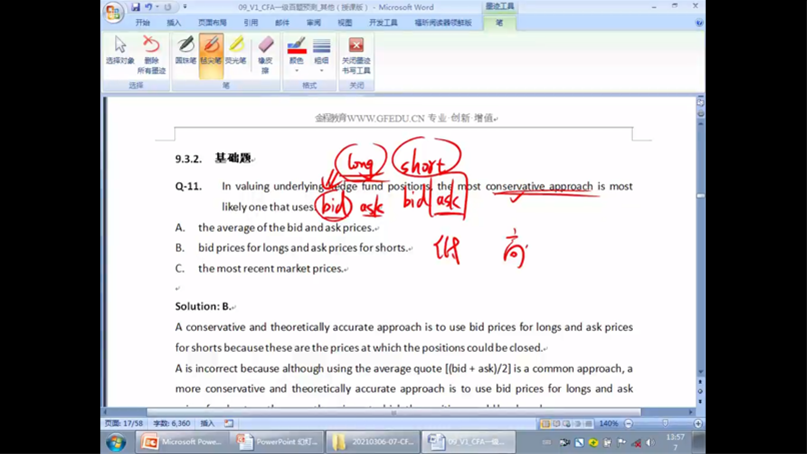The width and height of the screenshot is (807, 454).
Task: Switch to Full Screen Reading view
Action: (556, 424)
